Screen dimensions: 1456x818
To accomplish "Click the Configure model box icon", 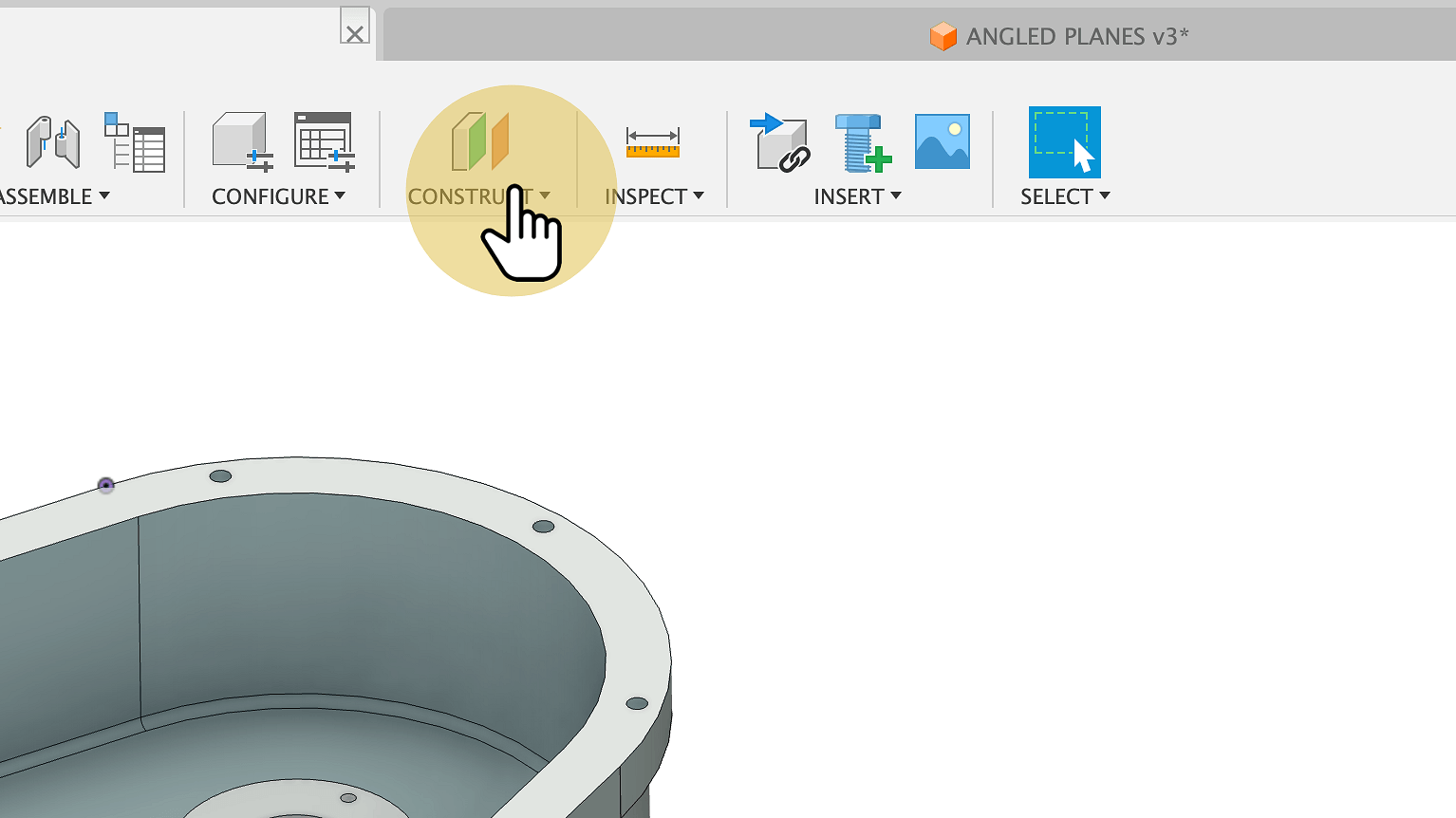I will (243, 142).
